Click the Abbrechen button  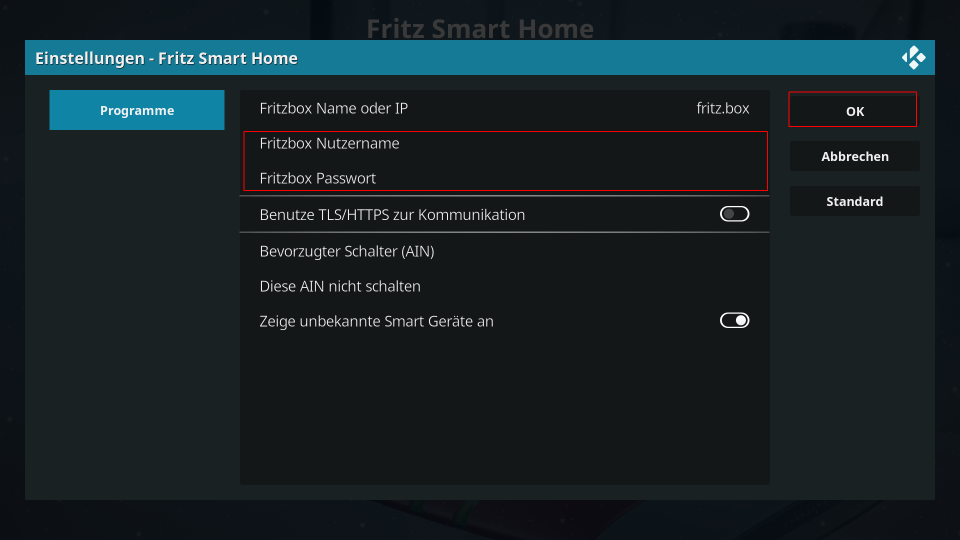854,156
